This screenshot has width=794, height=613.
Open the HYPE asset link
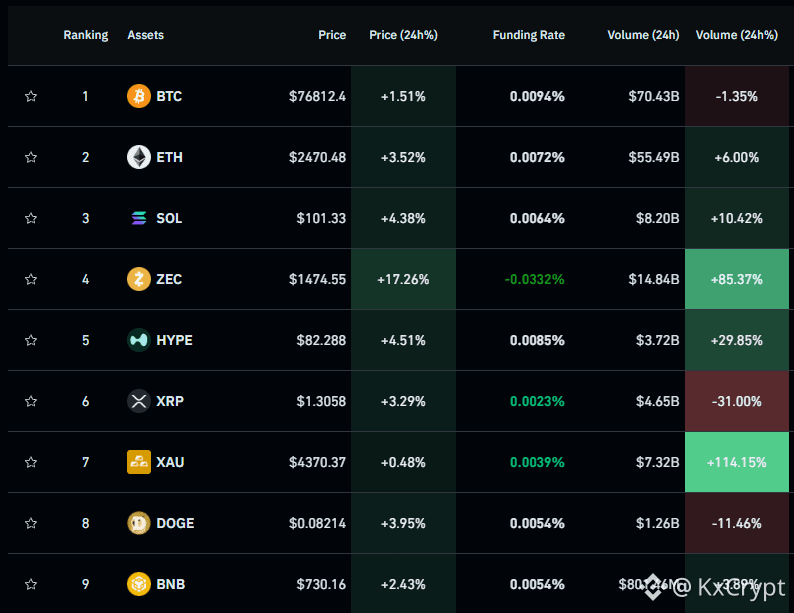174,340
